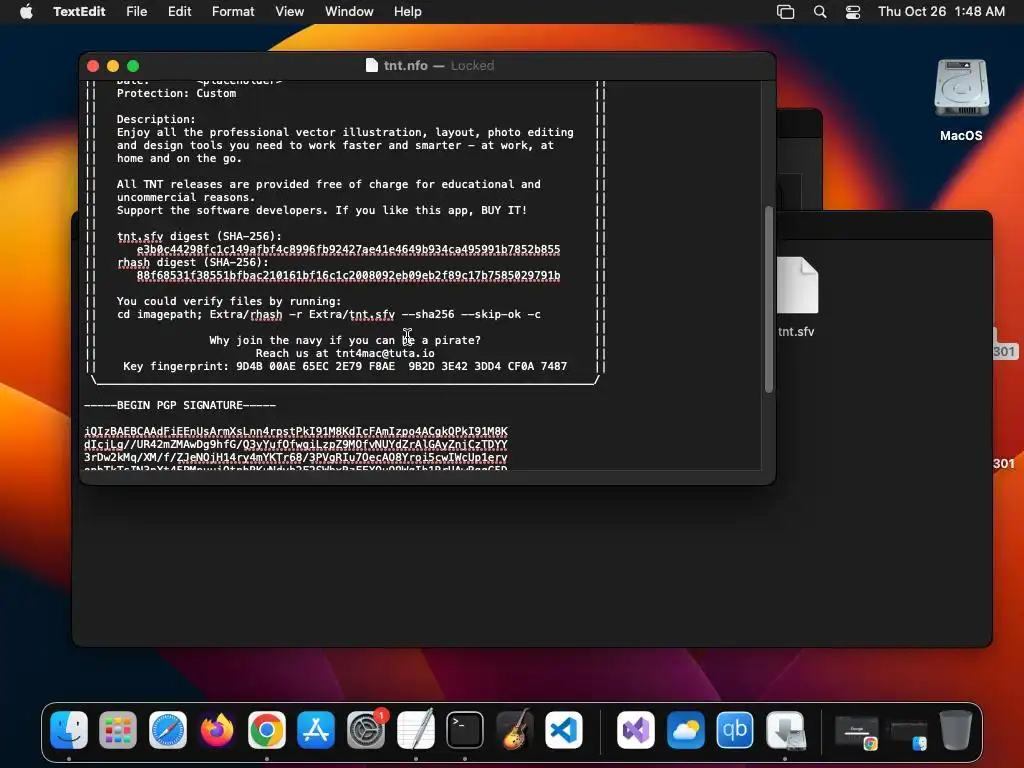Open the Trash in the Dock
Viewport: 1024px width, 768px height.
[955, 730]
